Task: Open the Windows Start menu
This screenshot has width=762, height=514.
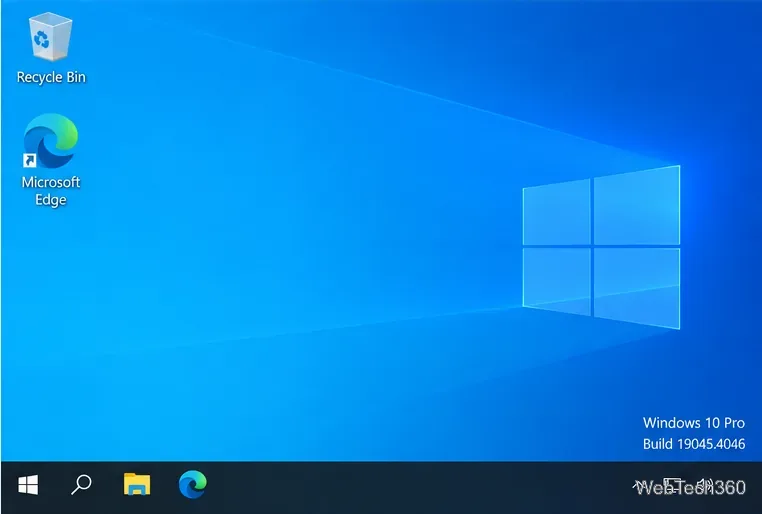Action: 28,485
